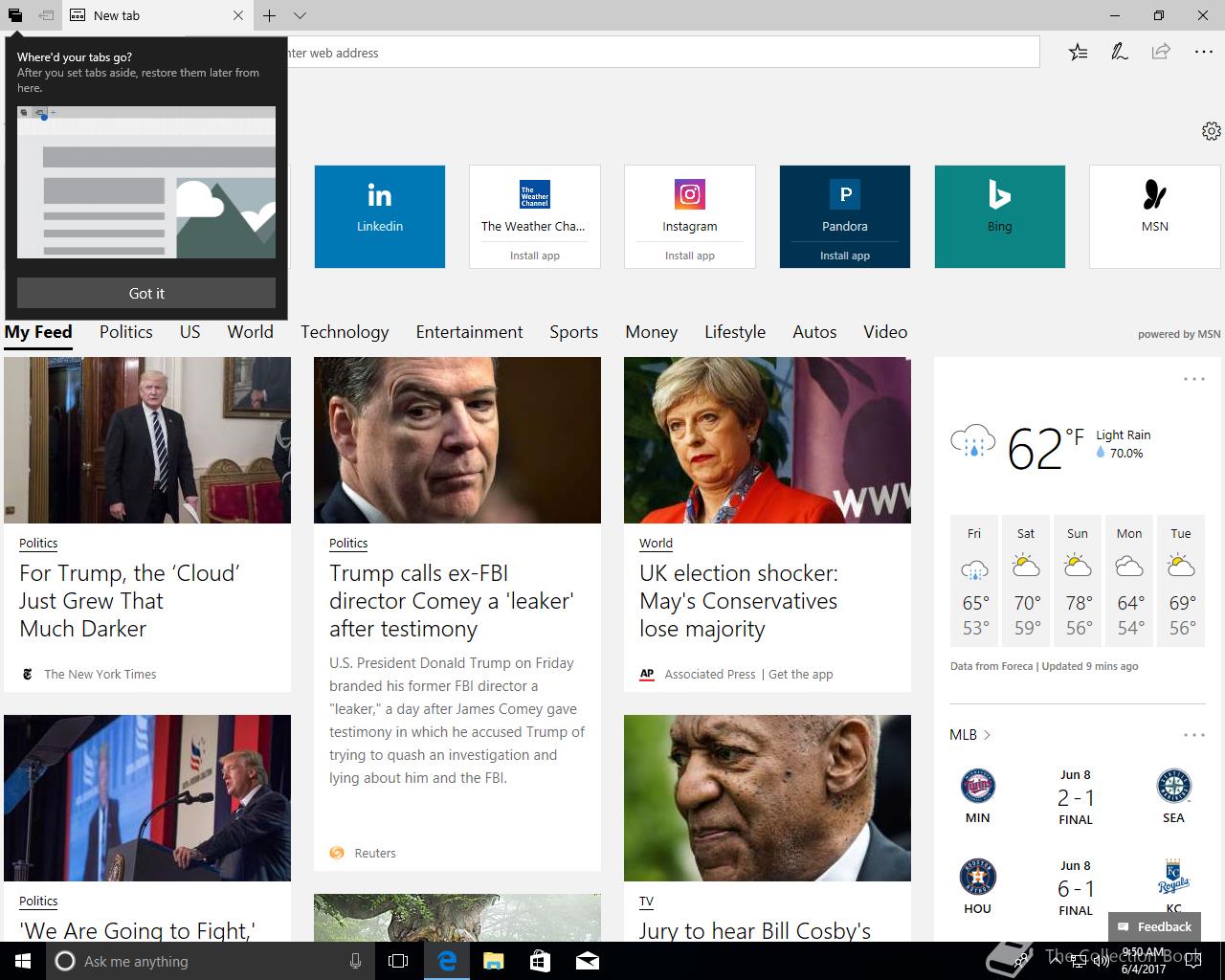This screenshot has width=1225, height=980.
Task: Install the Pandora app
Action: tap(845, 256)
